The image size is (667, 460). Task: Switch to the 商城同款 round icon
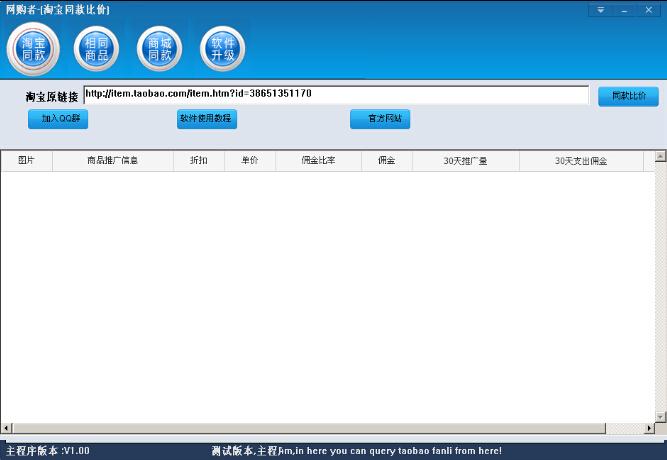point(159,49)
